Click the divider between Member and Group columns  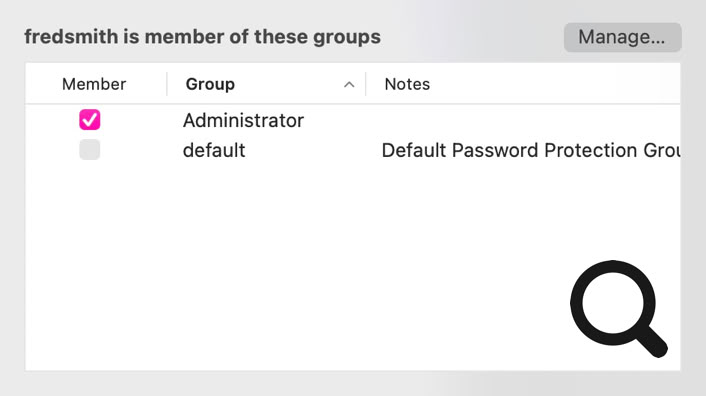167,84
